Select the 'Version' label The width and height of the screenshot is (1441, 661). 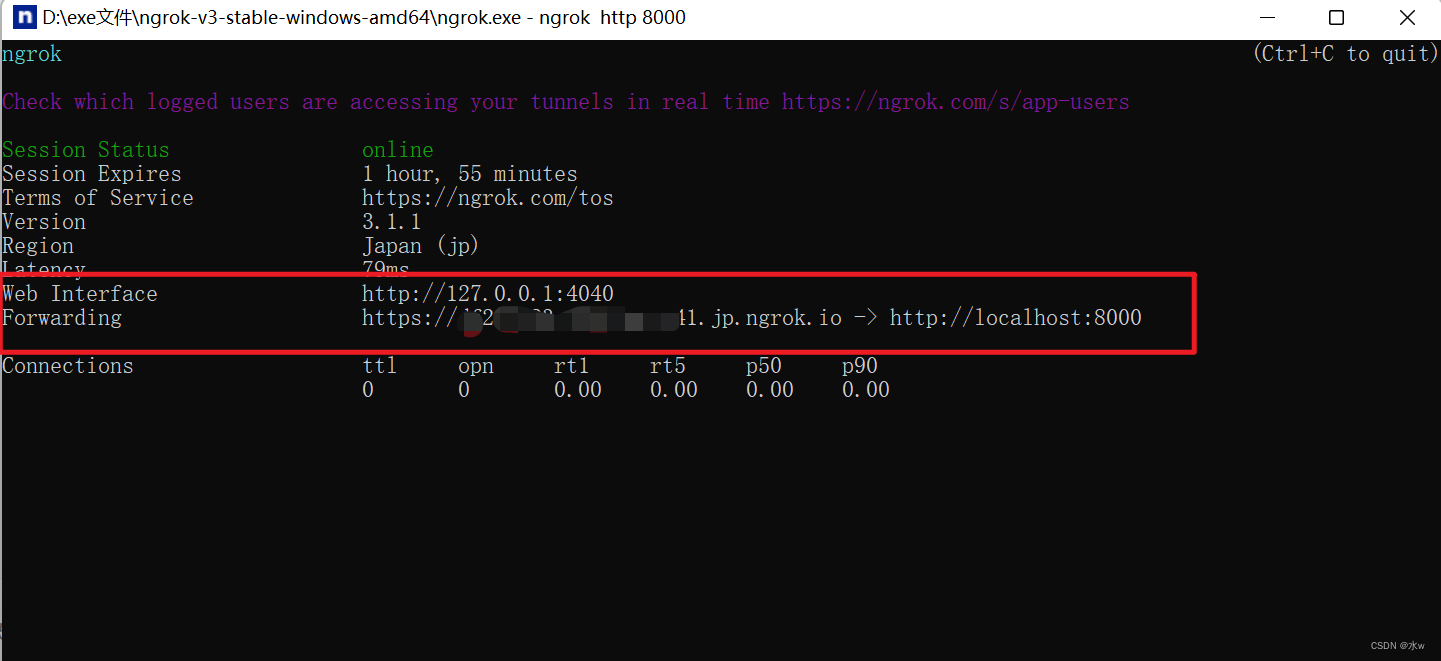pos(44,222)
